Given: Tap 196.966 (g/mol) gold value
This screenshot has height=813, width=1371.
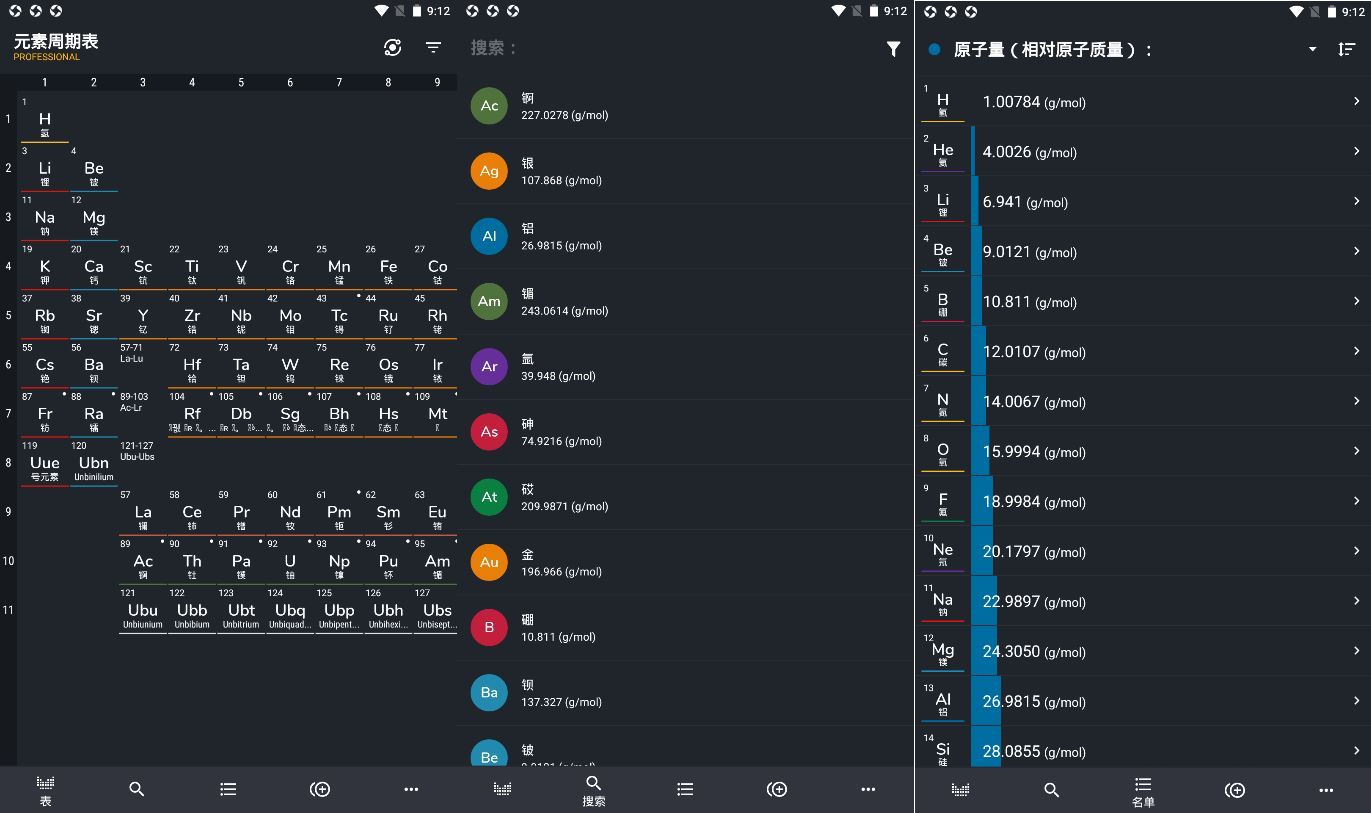Looking at the screenshot, I should point(561,572).
